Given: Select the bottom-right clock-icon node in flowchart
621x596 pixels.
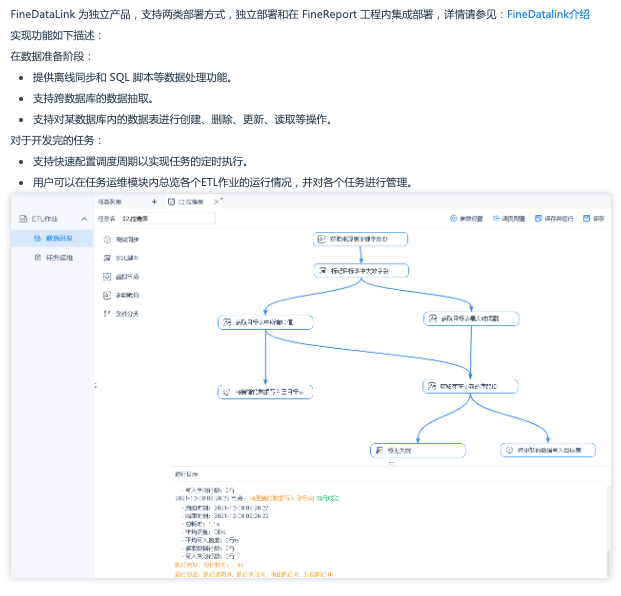Looking at the screenshot, I should point(548,450).
